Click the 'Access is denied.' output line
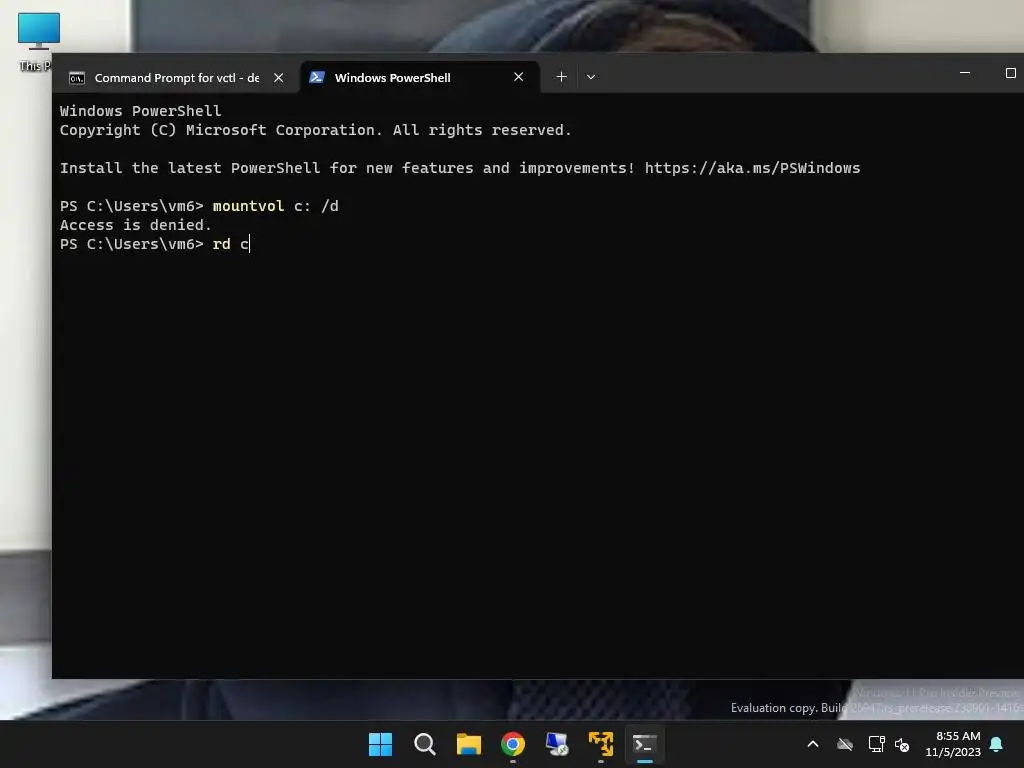This screenshot has width=1024, height=768. pos(136,225)
